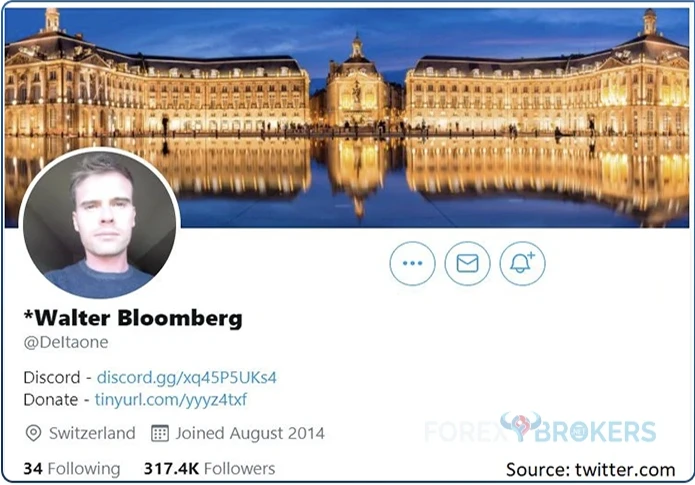Click the Discord label in bio

52,377
